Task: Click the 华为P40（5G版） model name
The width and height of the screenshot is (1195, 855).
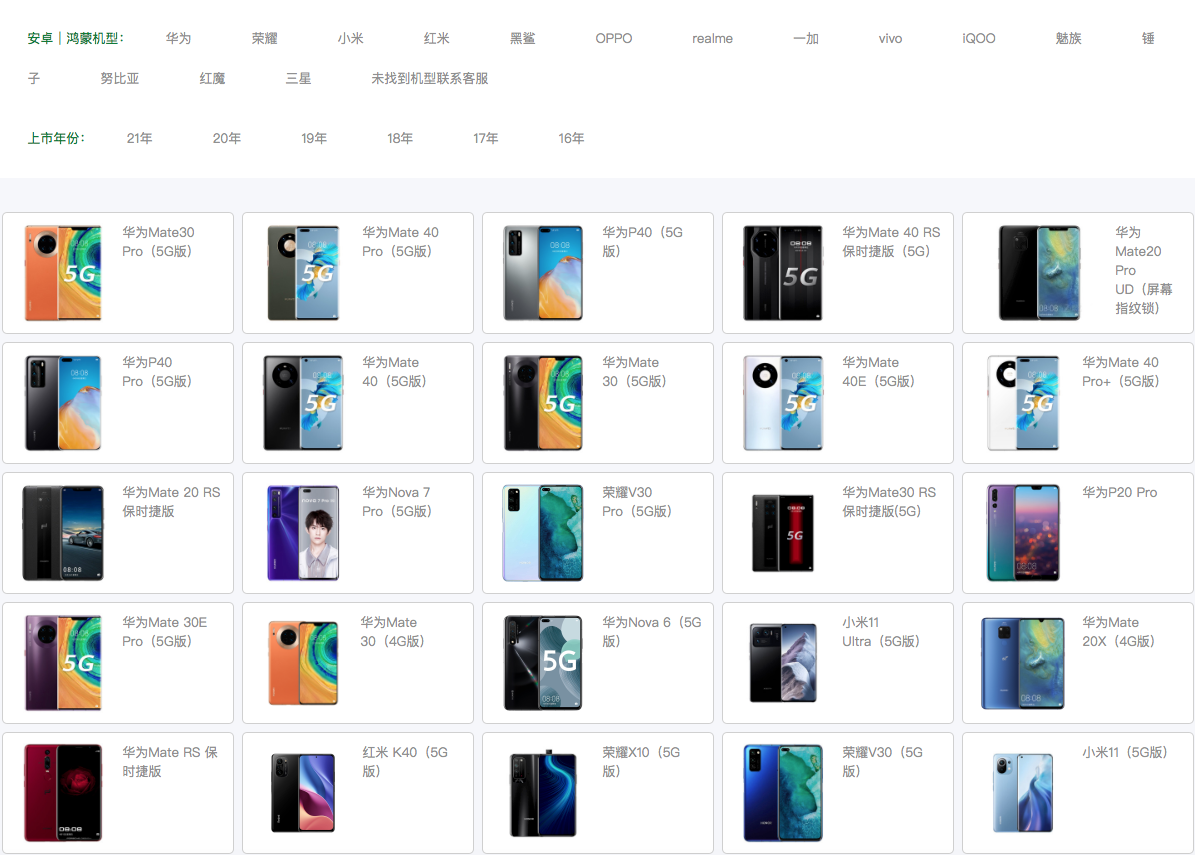Action: tap(642, 242)
